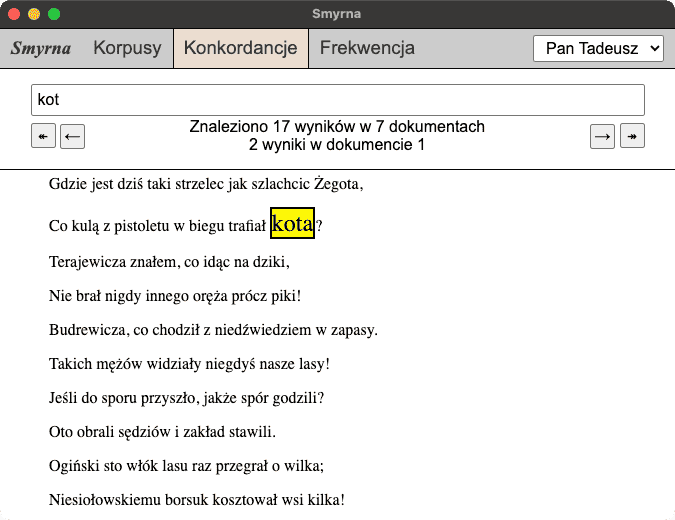This screenshot has height=520, width=675.
Task: Click line 'Jeśli do sporu przyszło'
Action: (186, 398)
